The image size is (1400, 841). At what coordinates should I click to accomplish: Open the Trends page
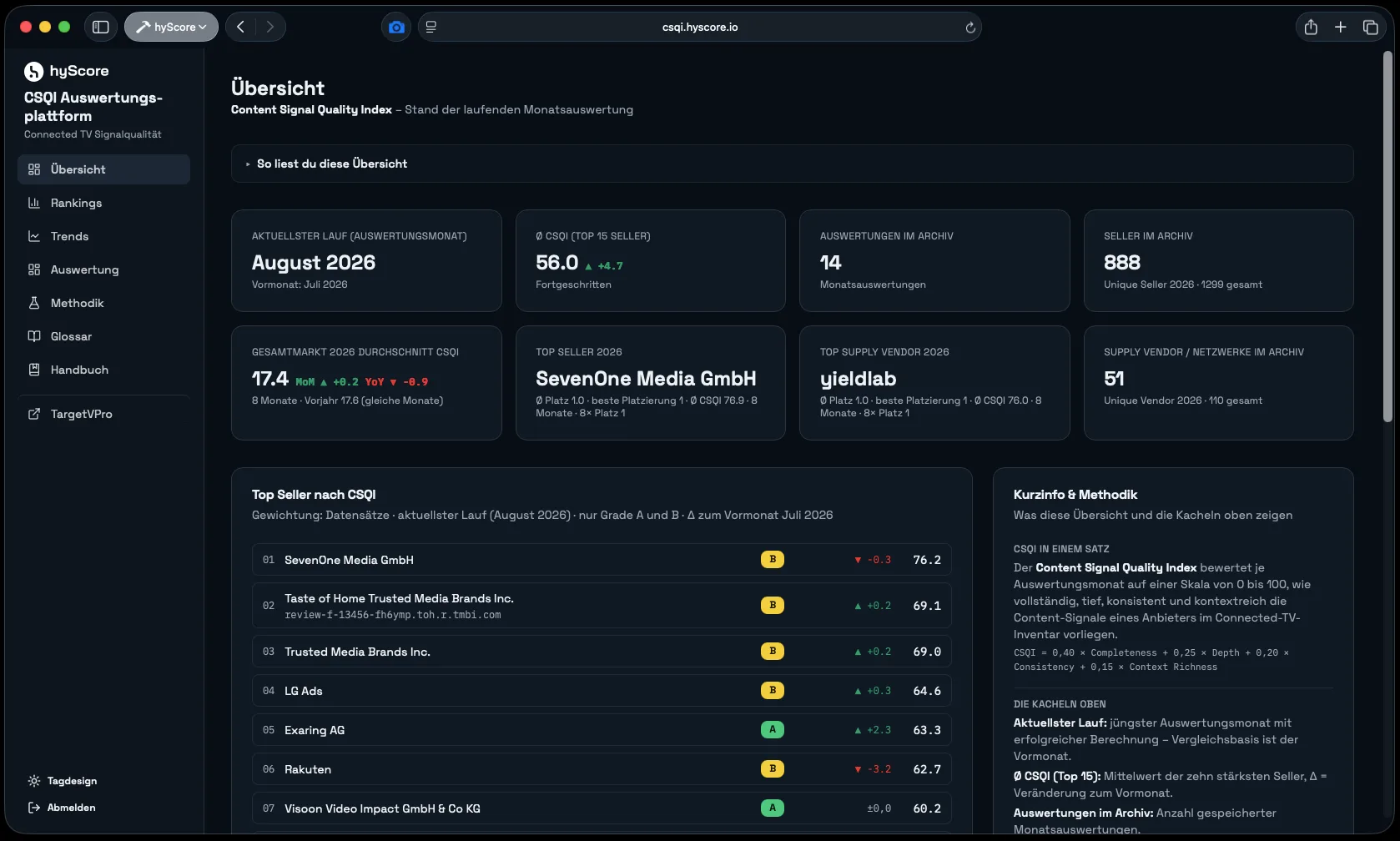click(103, 236)
